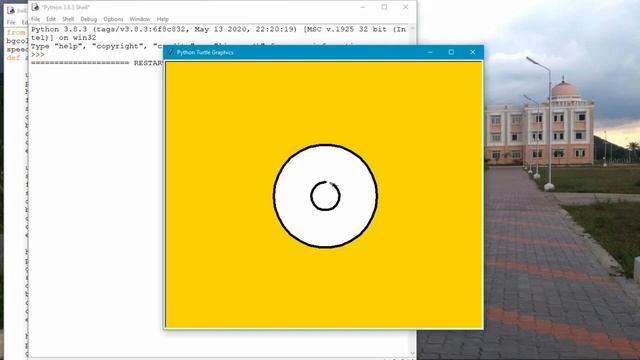Maximize the Python 3.8.3 Shell window

384,7
